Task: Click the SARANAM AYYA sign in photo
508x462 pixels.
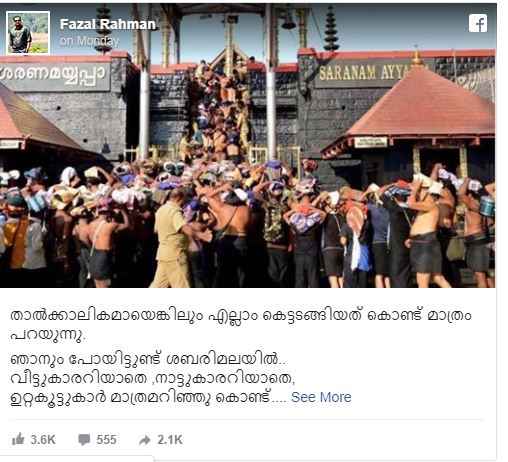Action: click(x=365, y=73)
